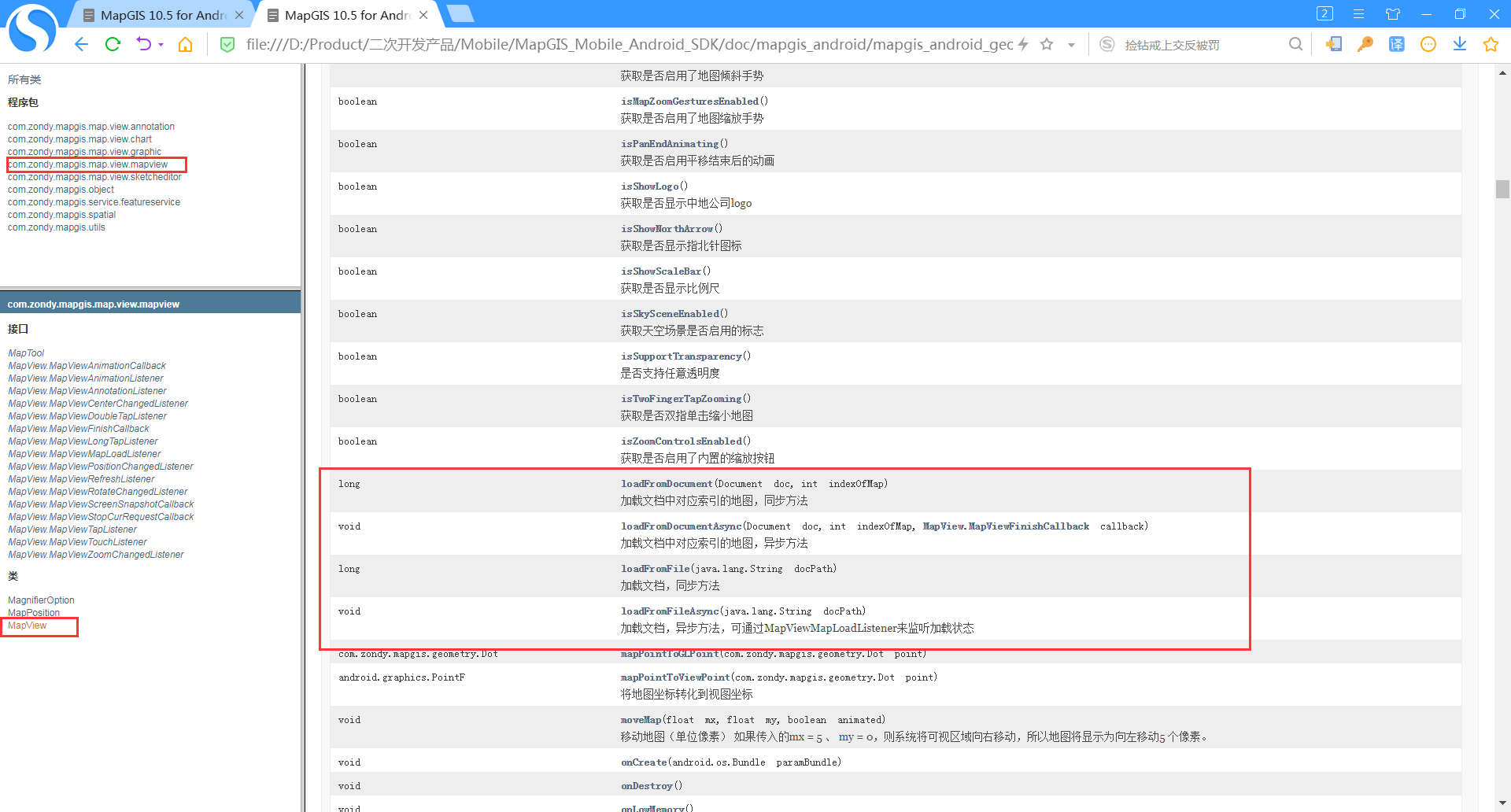The image size is (1511, 812).
Task: Open MapView.MapViewTapListener interface
Action: (x=72, y=530)
